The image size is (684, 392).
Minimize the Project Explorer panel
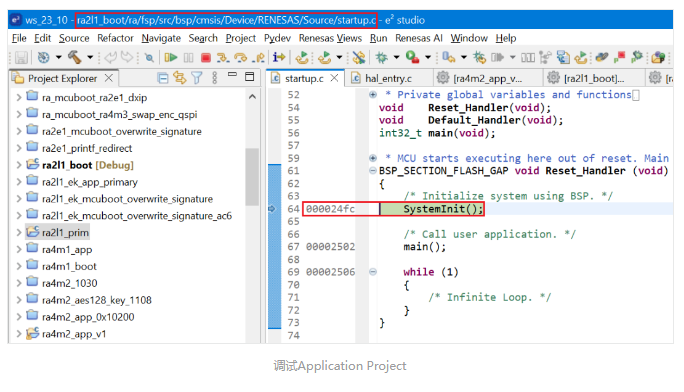click(x=232, y=75)
